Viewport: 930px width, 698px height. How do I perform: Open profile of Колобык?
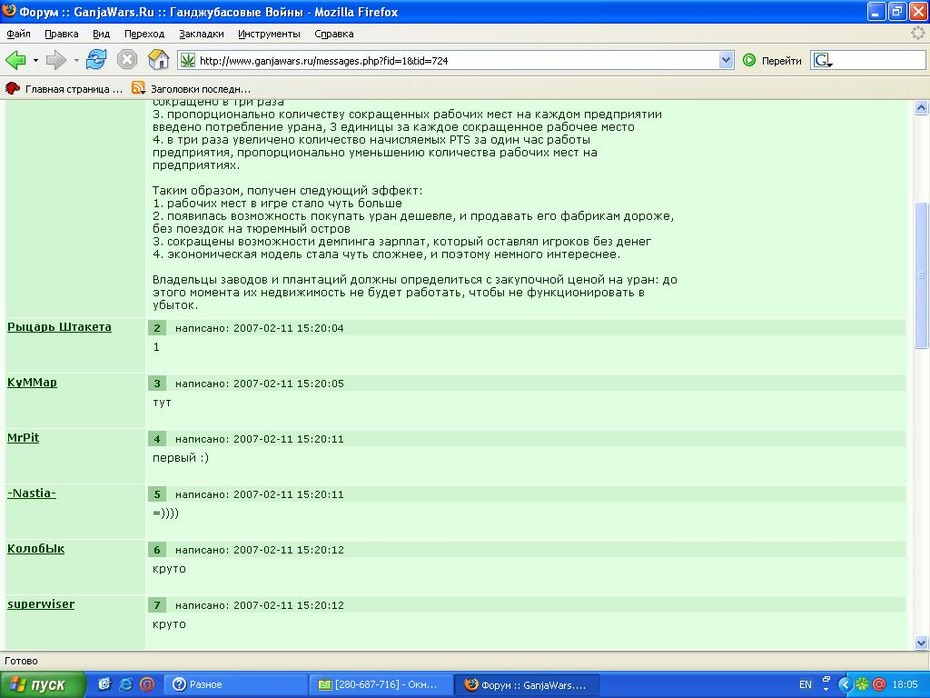click(36, 549)
